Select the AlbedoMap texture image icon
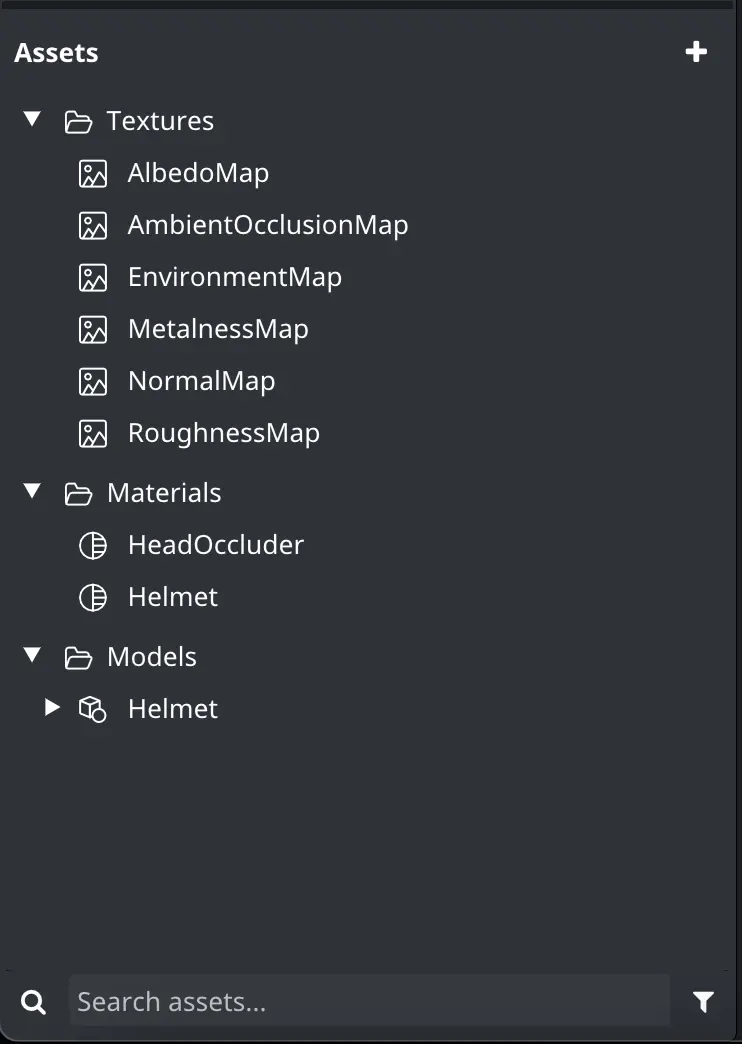 [x=93, y=173]
